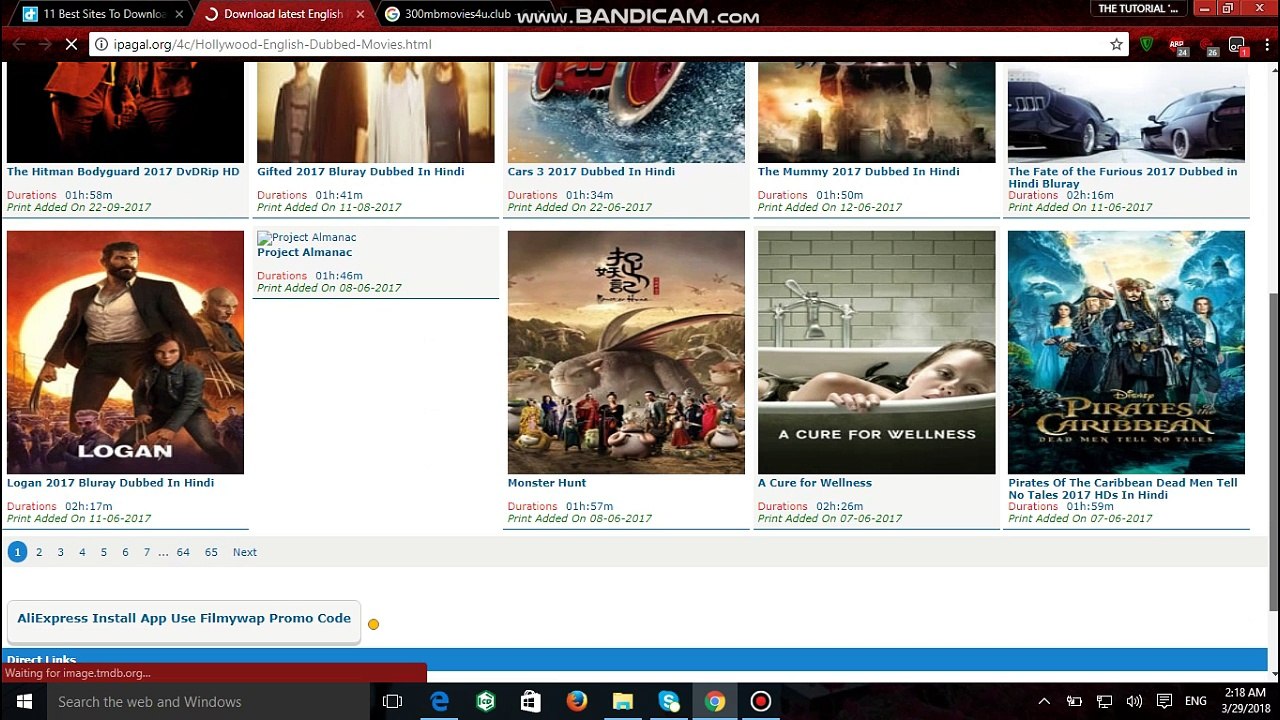This screenshot has width=1280, height=720.
Task: Open the 'A Cure for Wellness' title link
Action: [815, 482]
